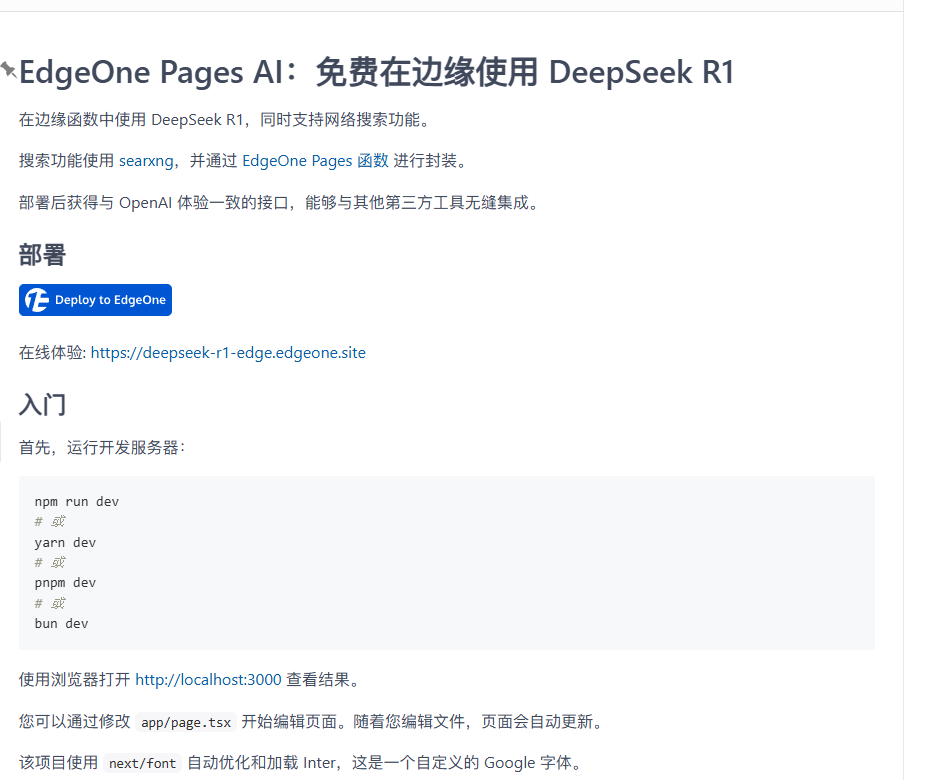The width and height of the screenshot is (927, 780).
Task: Open the deepseek-r1-edge.edgeone.site demo link
Action: click(228, 352)
